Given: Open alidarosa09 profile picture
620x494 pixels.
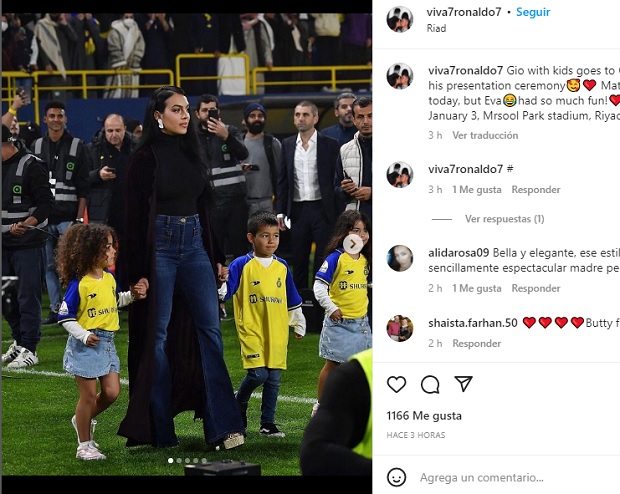Looking at the screenshot, I should pos(400,258).
